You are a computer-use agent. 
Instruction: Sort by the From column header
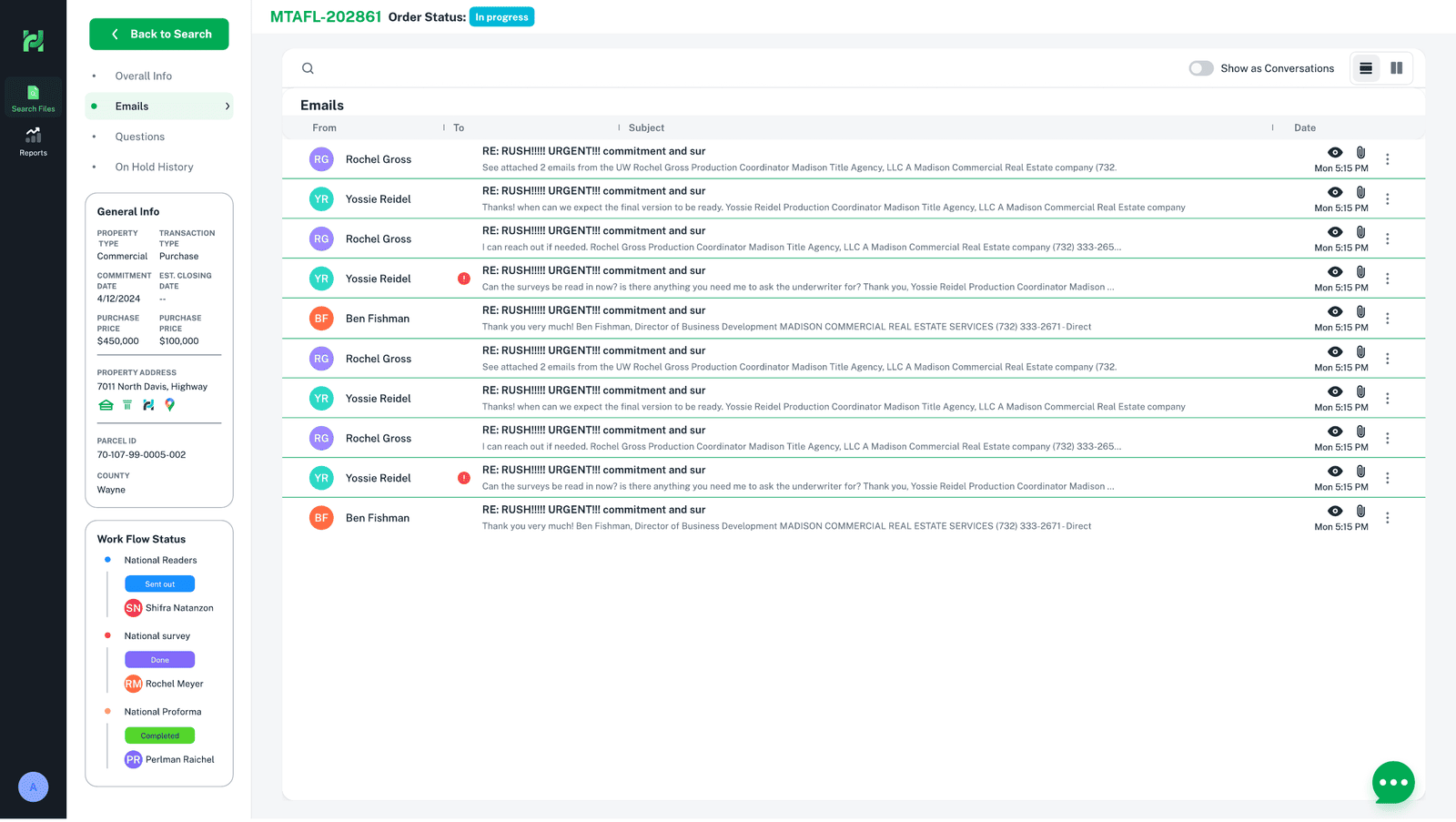click(324, 128)
